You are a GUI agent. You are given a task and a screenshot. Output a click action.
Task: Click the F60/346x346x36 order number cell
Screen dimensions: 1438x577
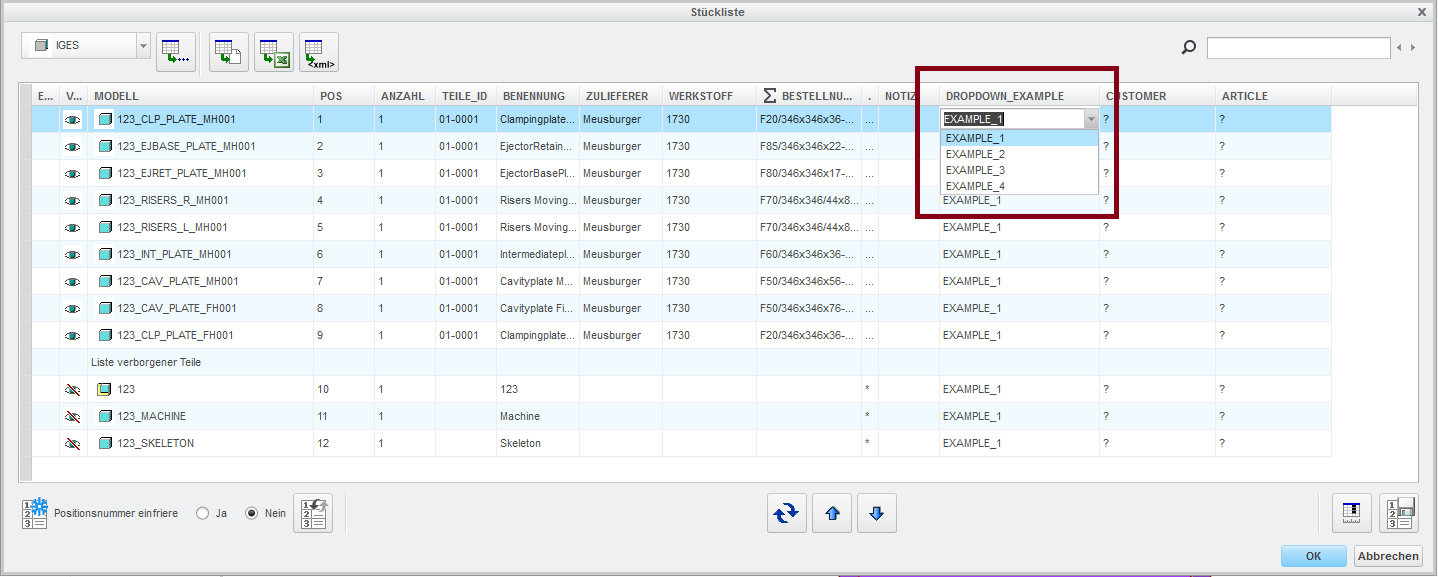click(x=808, y=254)
